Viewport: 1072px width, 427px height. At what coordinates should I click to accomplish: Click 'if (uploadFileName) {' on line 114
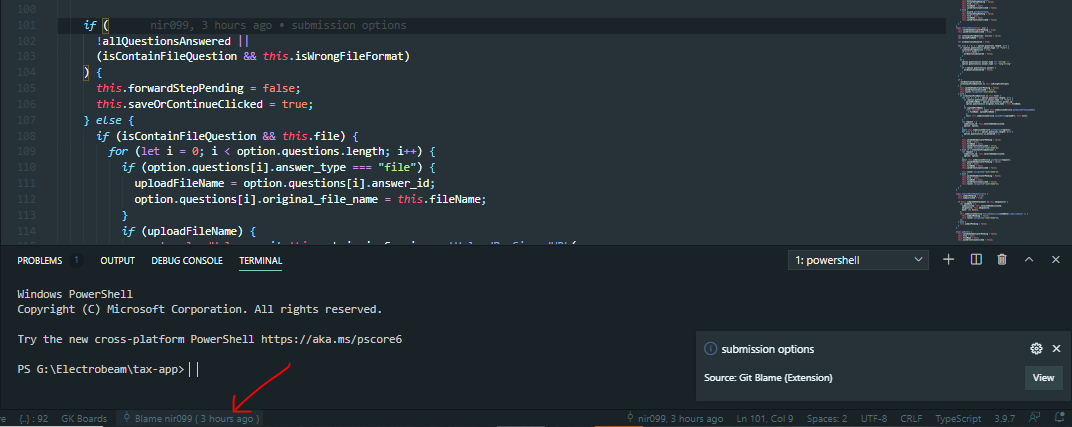click(x=189, y=231)
